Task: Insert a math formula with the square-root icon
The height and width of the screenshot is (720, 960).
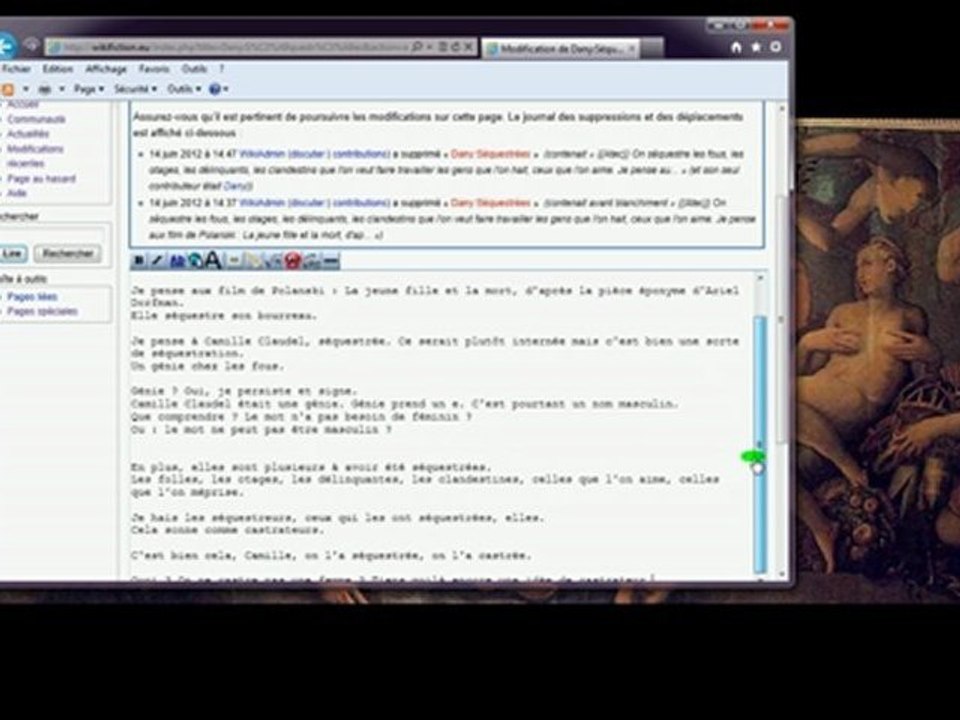Action: (x=274, y=261)
